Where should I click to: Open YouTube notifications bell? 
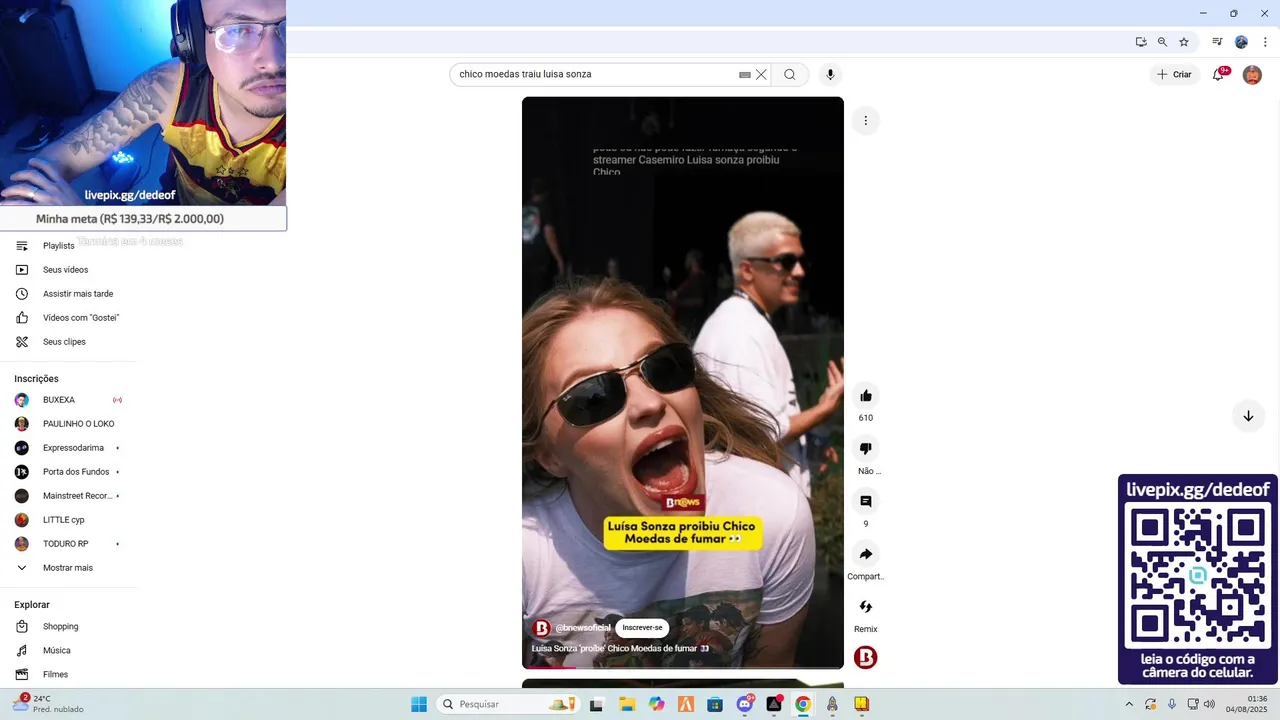(1218, 74)
